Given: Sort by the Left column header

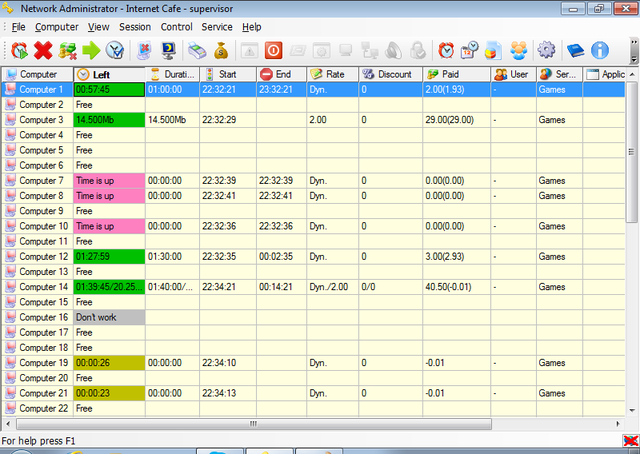Looking at the screenshot, I should click(x=109, y=74).
